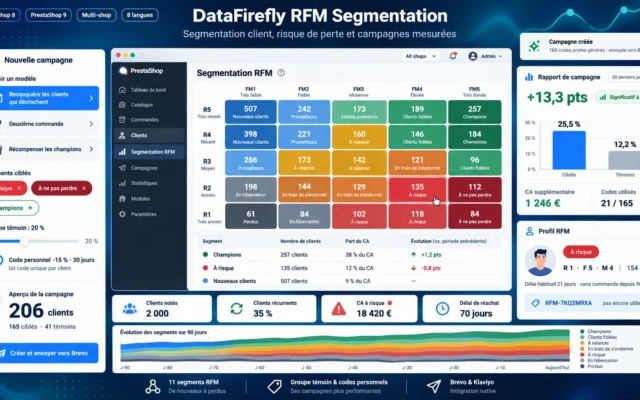Click the À risque row in segment table

click(349, 268)
